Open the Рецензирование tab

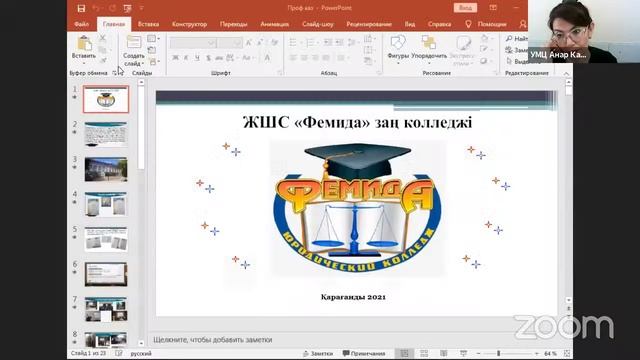(369, 24)
